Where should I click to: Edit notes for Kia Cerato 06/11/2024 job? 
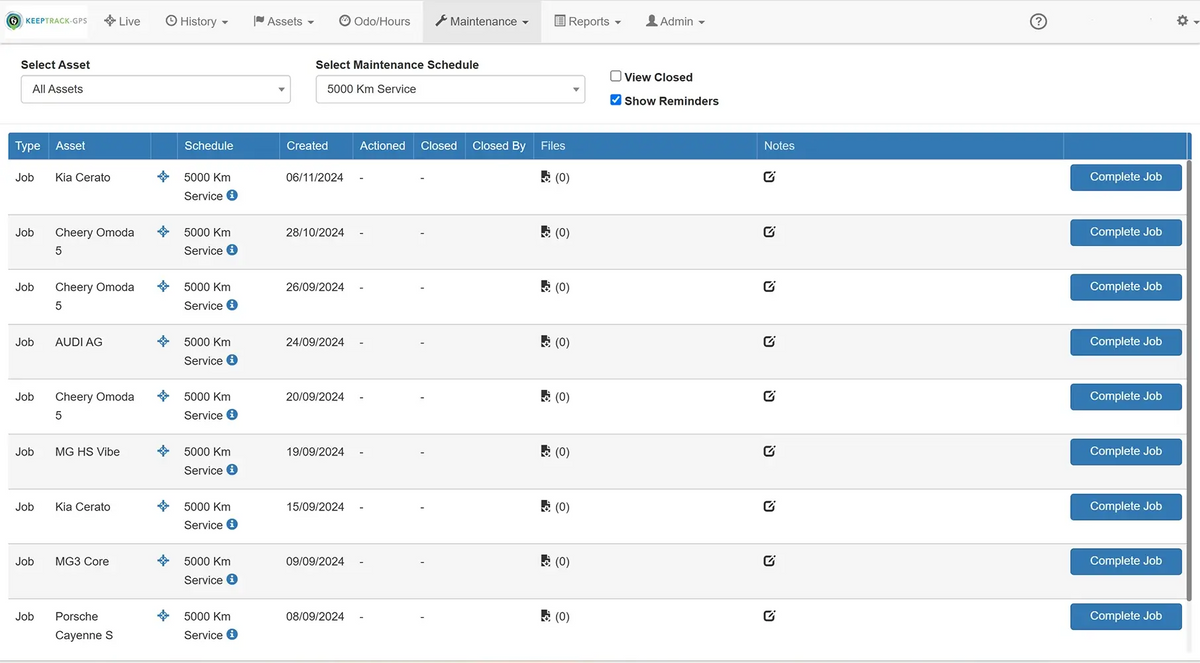(x=769, y=177)
